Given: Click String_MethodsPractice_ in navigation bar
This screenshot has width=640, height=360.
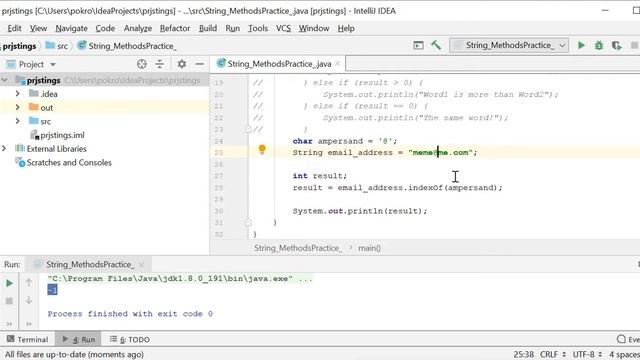Looking at the screenshot, I should coord(127,46).
